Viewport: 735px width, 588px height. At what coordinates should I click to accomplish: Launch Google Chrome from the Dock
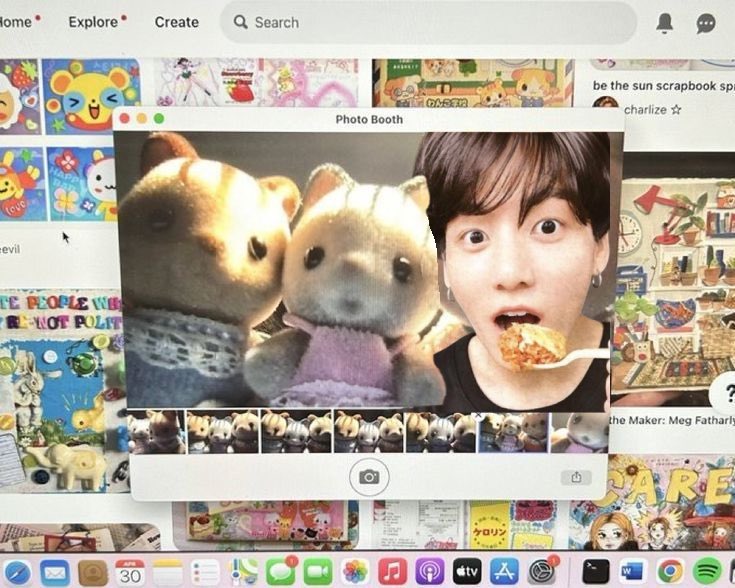(670, 573)
